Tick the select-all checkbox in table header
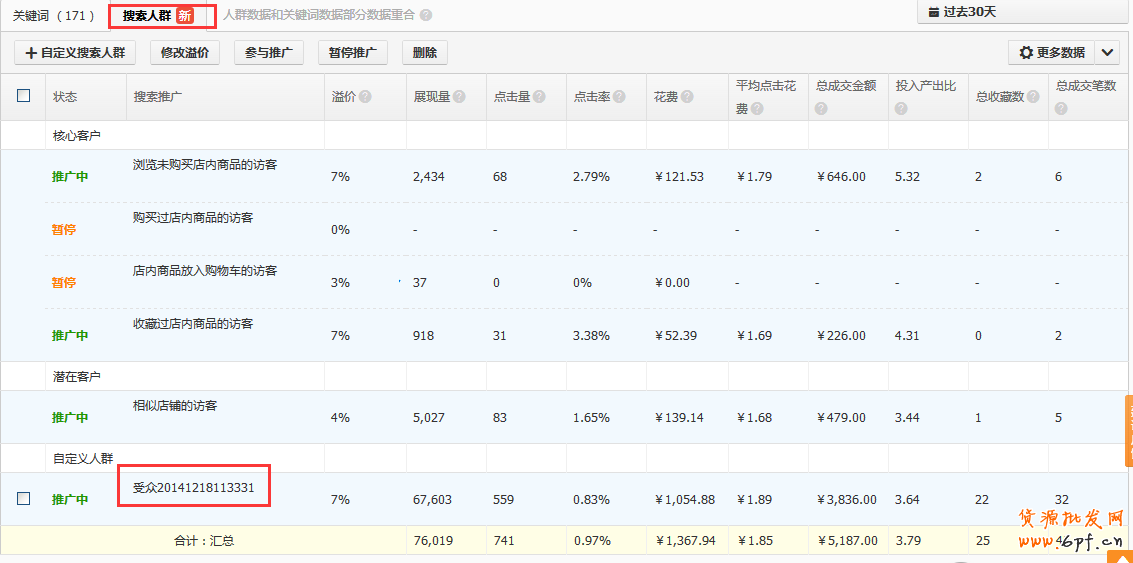The height and width of the screenshot is (563, 1133). coord(24,96)
